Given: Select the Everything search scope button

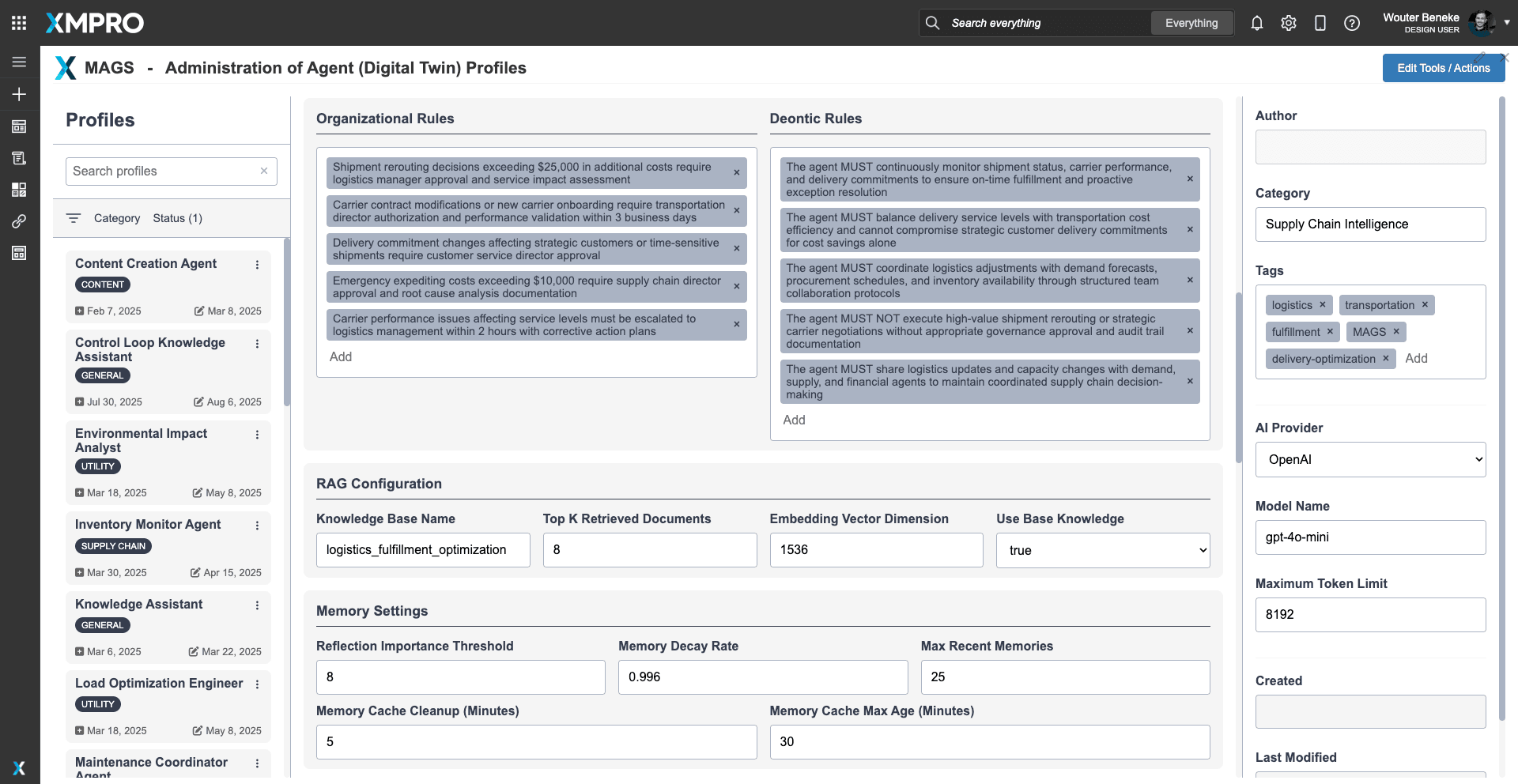Looking at the screenshot, I should coord(1191,23).
